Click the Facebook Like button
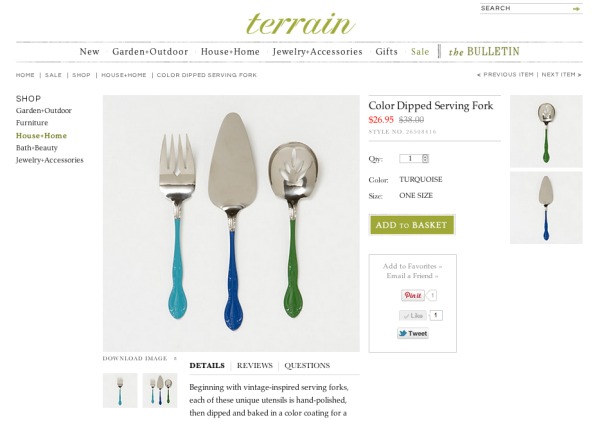Viewport: 600px width, 422px height. click(x=412, y=315)
